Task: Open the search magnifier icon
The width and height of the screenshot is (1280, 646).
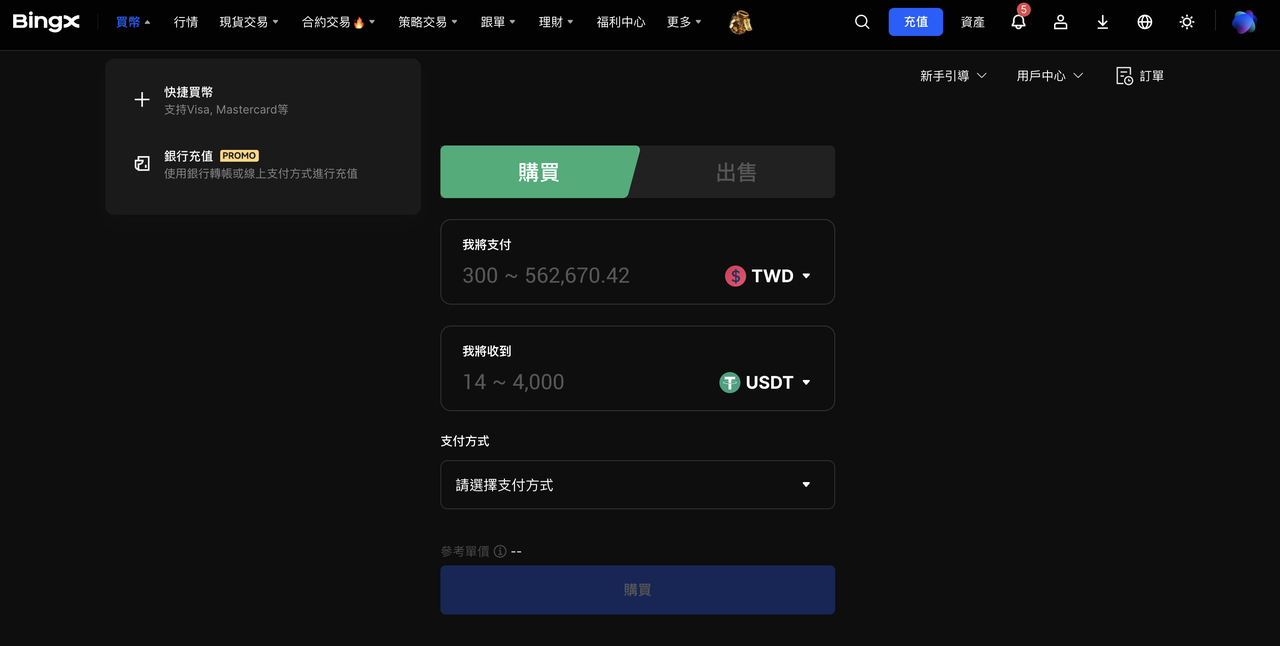Action: tap(862, 22)
